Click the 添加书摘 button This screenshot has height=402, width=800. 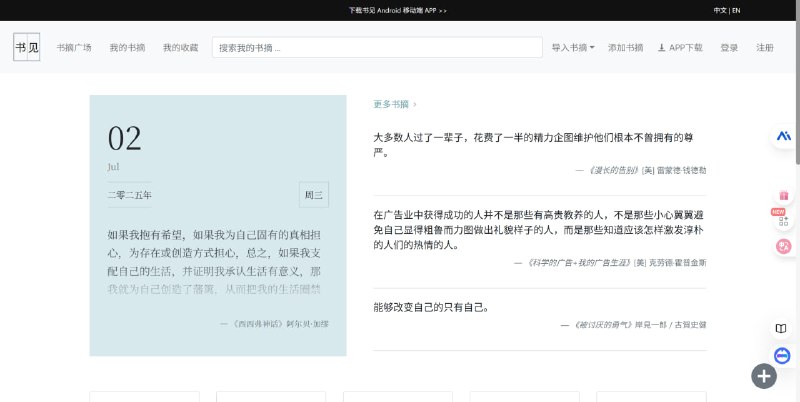(625, 48)
